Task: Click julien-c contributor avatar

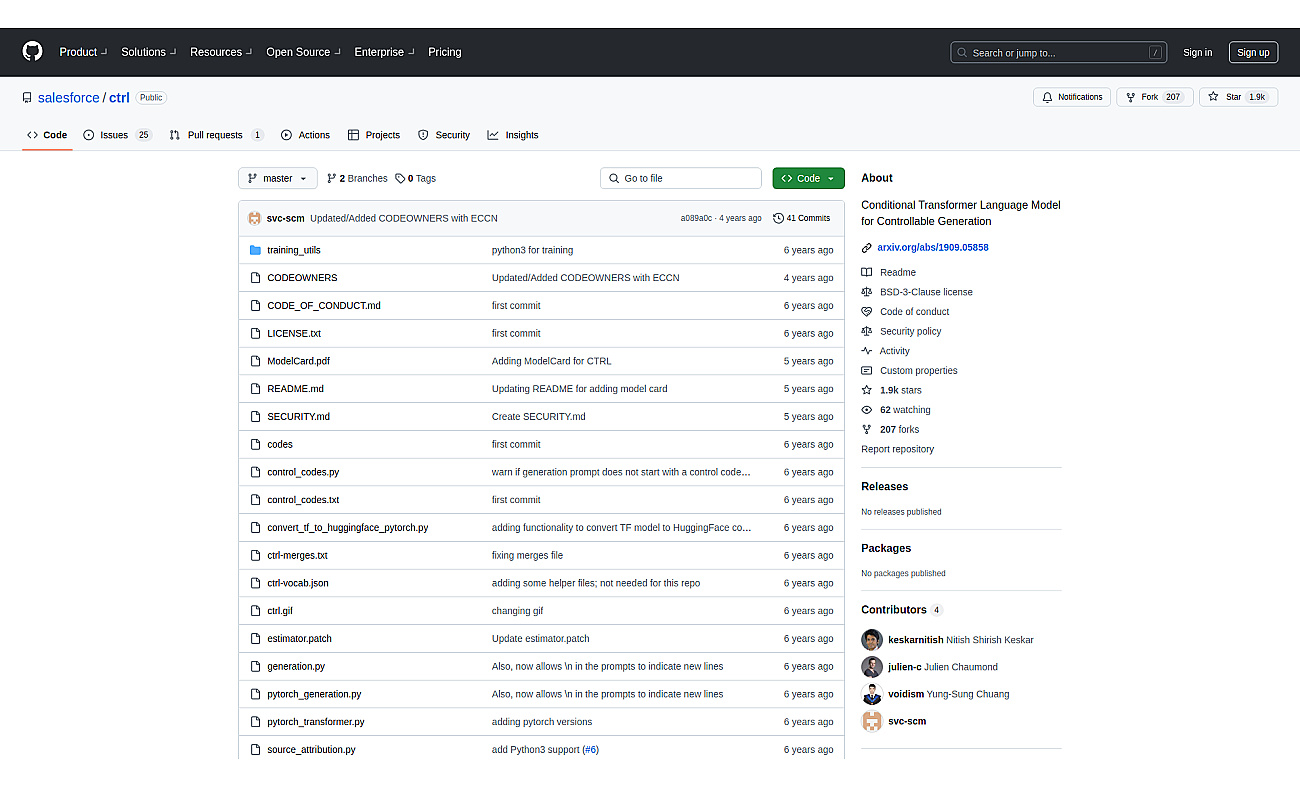Action: [x=872, y=667]
